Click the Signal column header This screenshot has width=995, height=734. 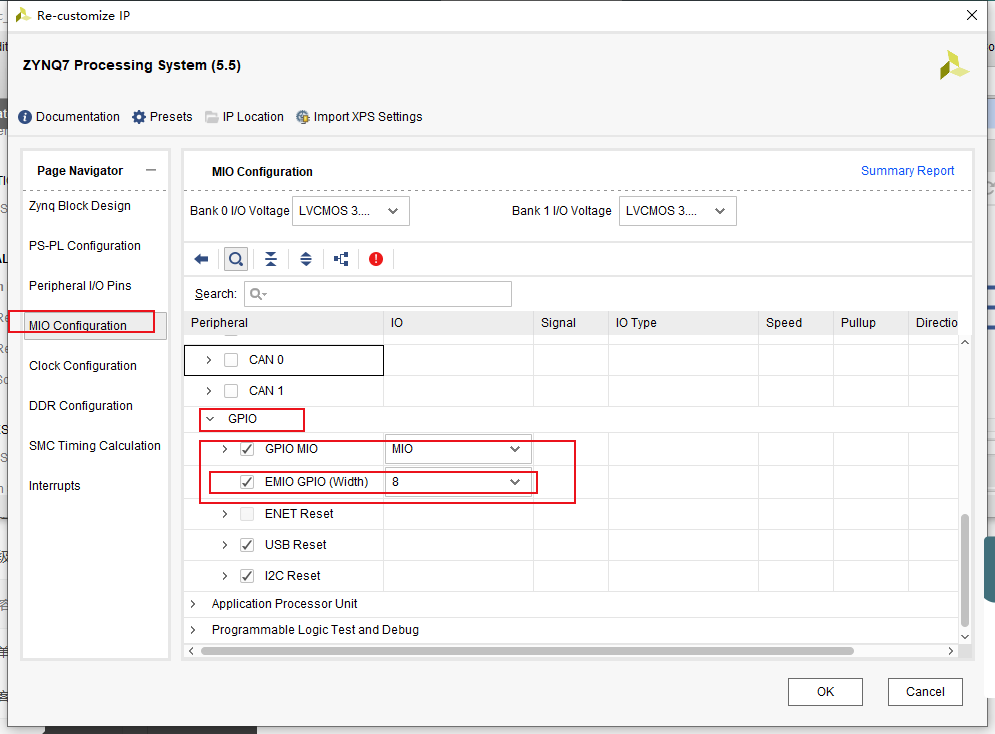coord(571,323)
